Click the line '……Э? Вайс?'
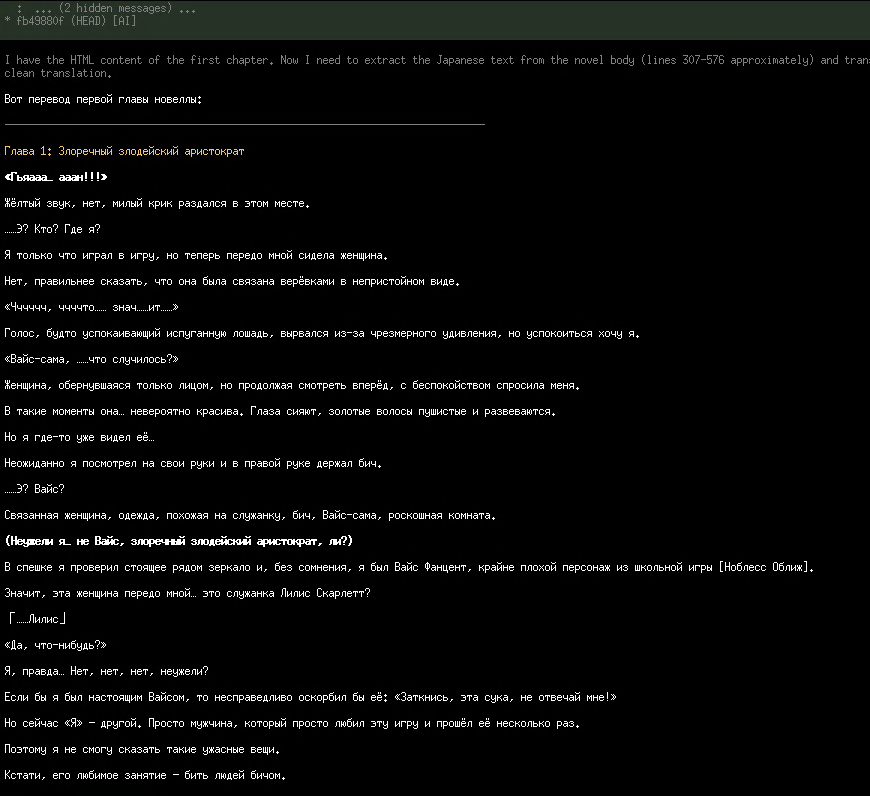 pos(34,489)
